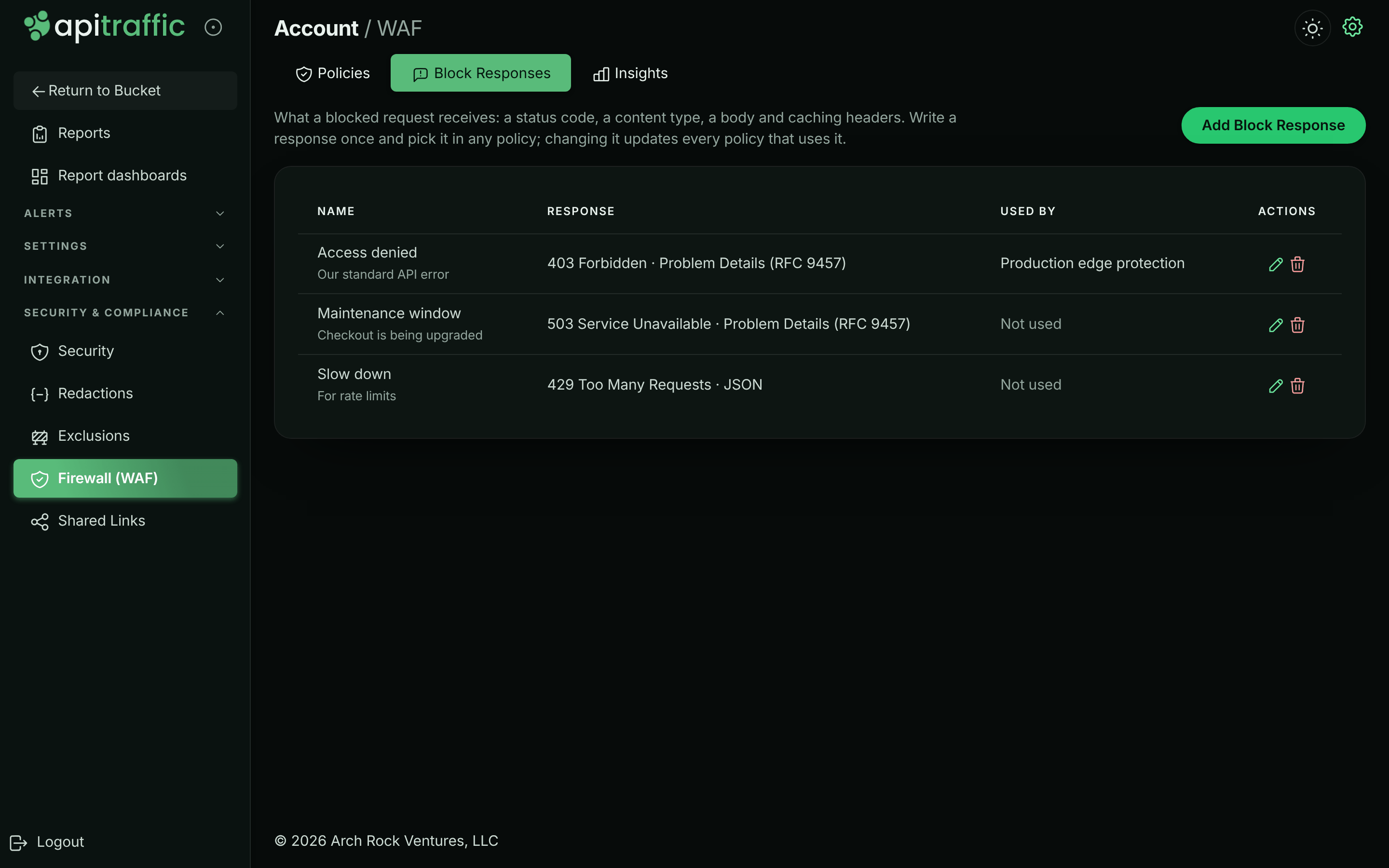The width and height of the screenshot is (1389, 868).
Task: Edit the Access denied block response
Action: [1275, 264]
